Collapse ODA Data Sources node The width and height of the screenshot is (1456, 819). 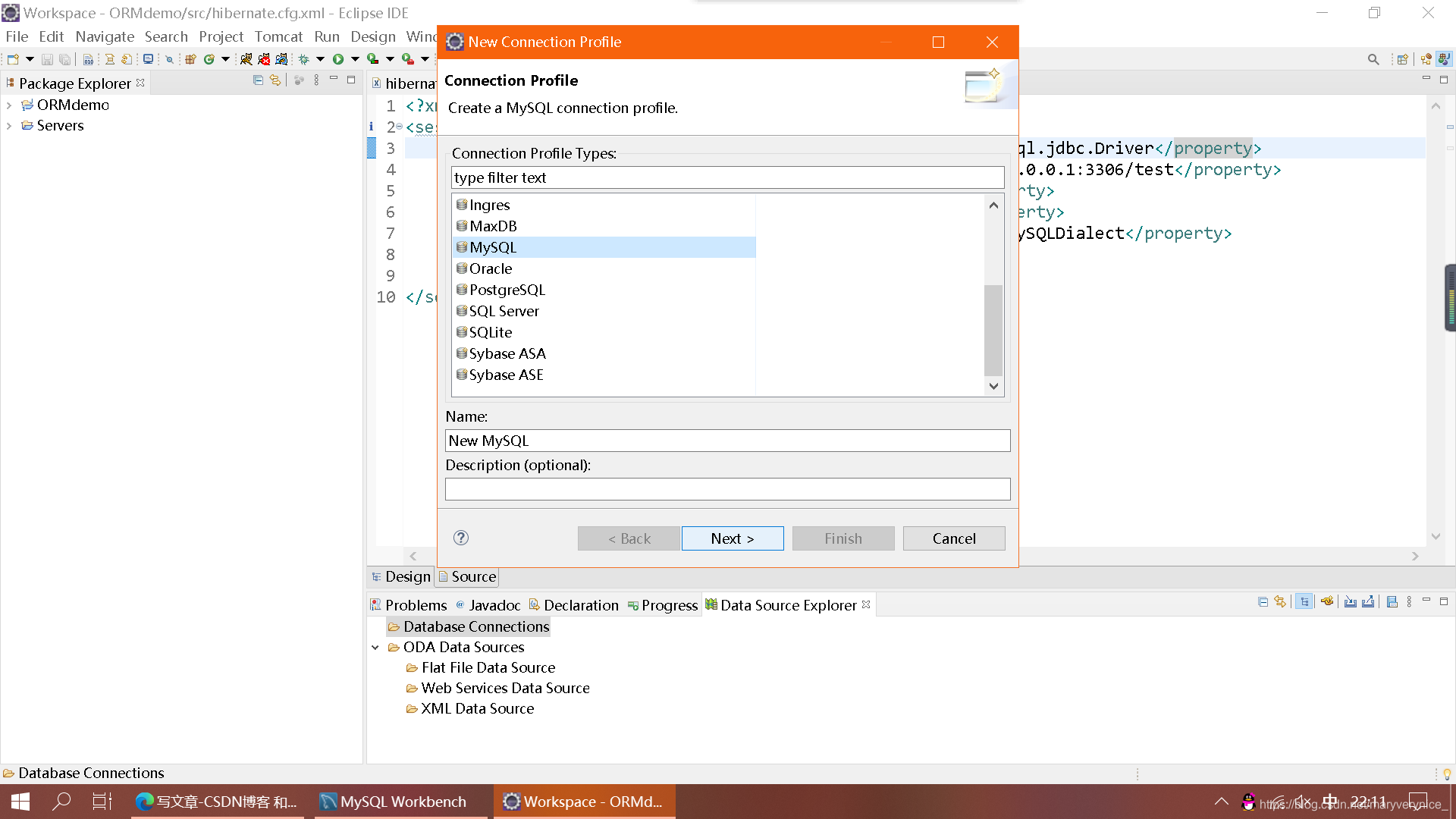375,648
